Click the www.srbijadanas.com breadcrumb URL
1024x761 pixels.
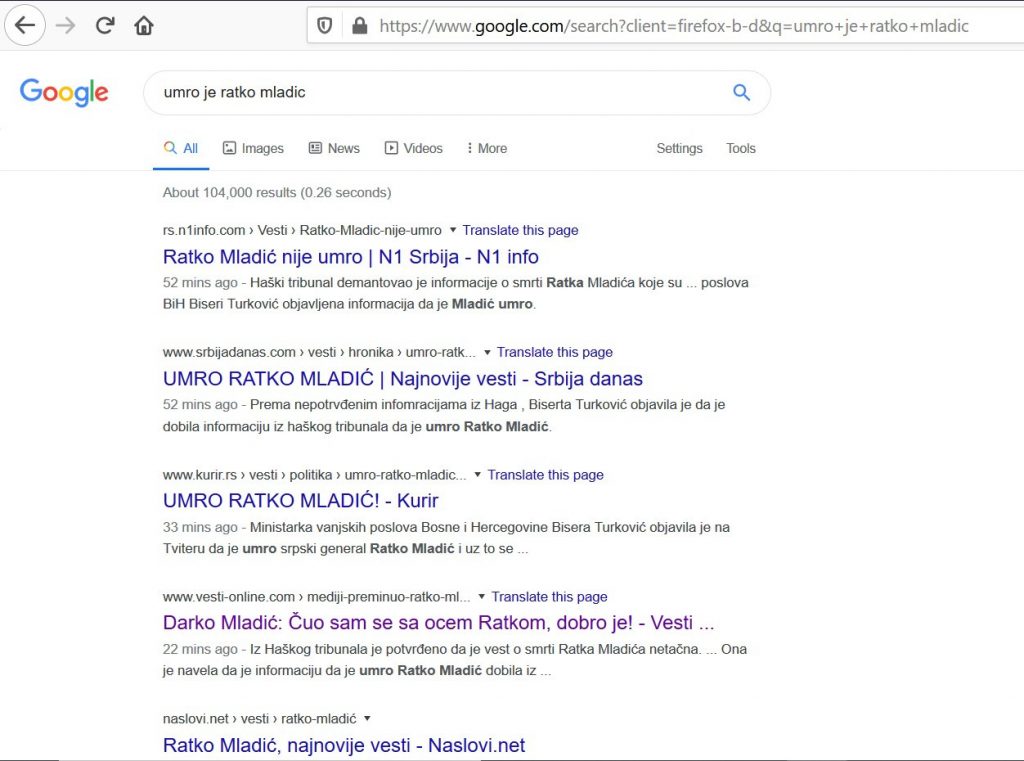pyautogui.click(x=319, y=352)
